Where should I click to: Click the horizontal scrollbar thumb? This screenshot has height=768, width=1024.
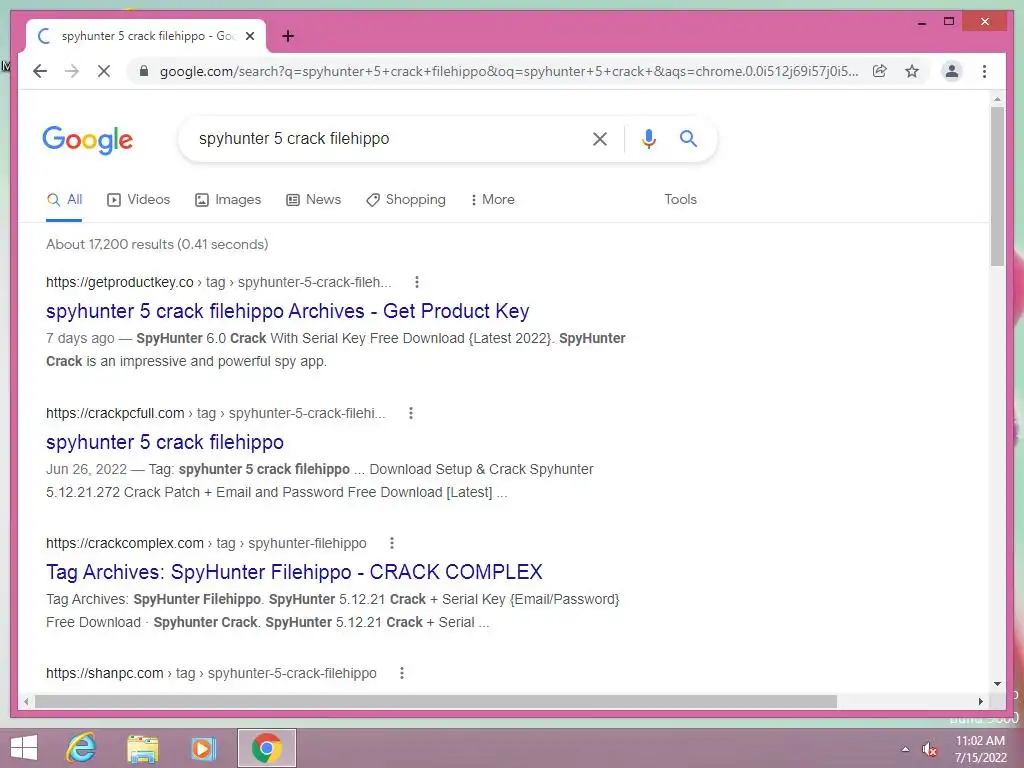click(436, 701)
